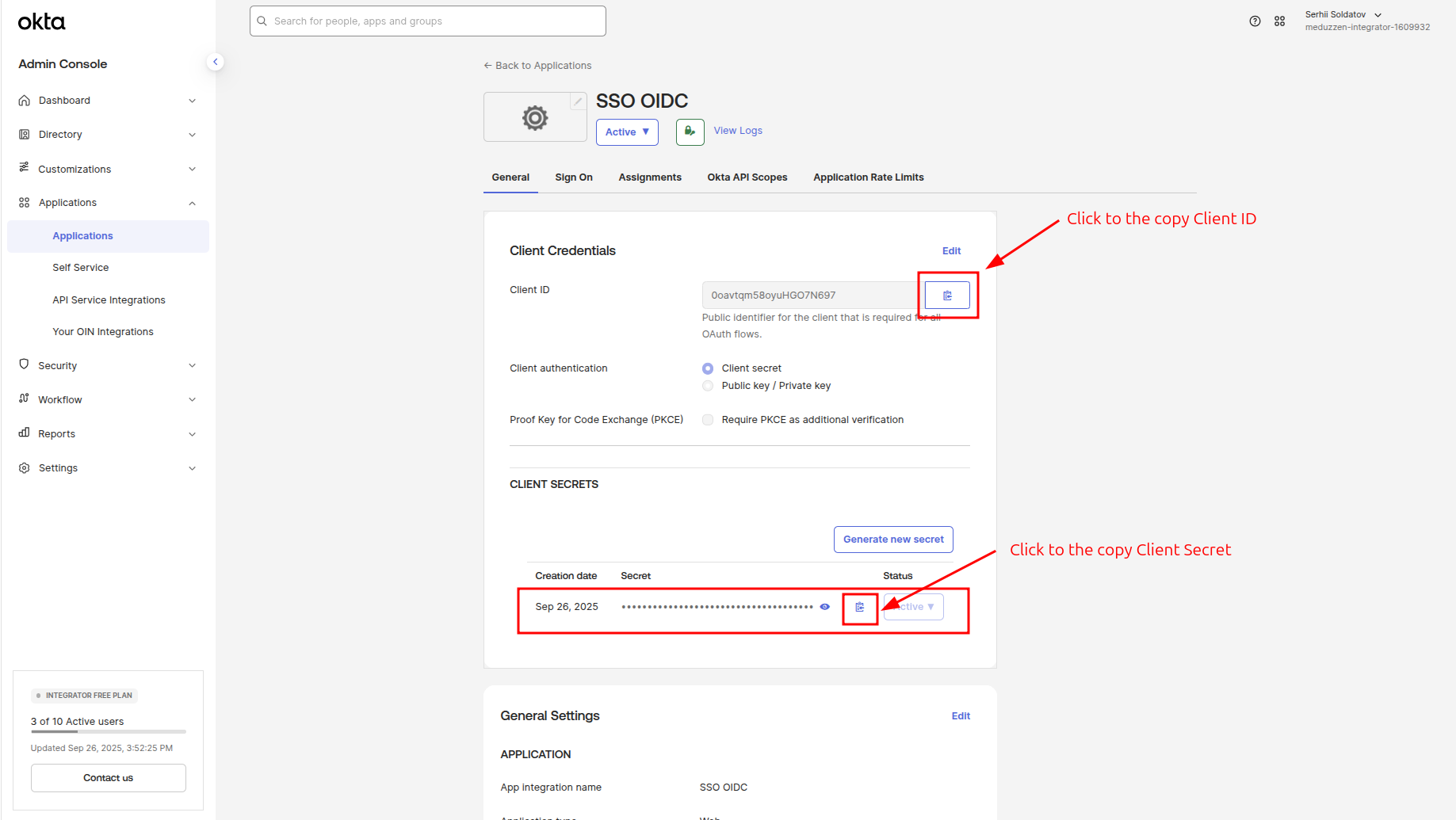
Task: Select Applications submenu item
Action: tap(108, 236)
